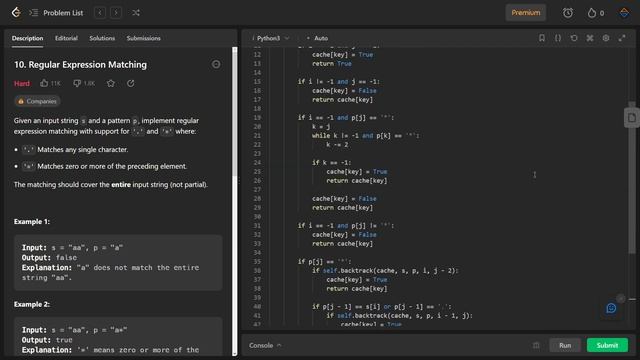Go to previous problem arrow
This screenshot has height=360, width=640.
click(100, 13)
